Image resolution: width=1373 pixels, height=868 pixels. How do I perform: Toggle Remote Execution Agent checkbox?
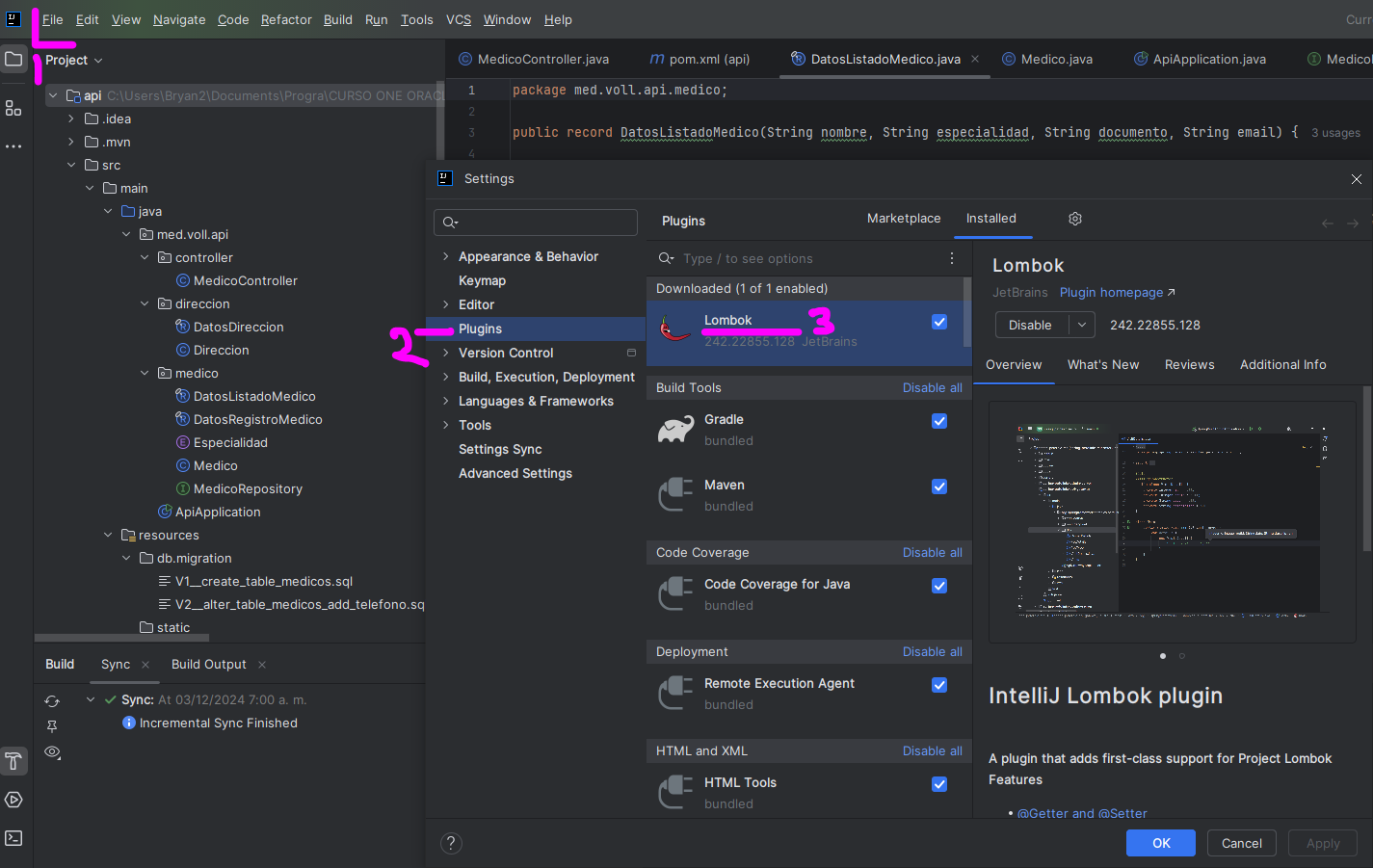[939, 685]
